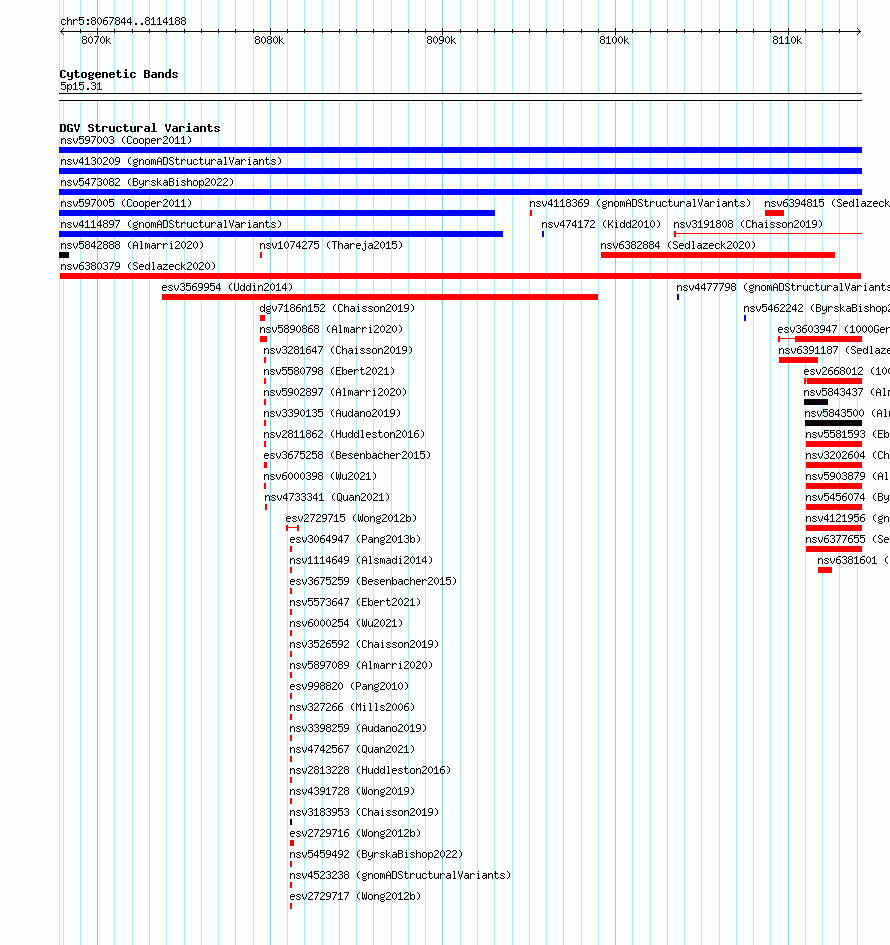
Task: Select nsv2813228 (Huddleston2016) entry
Action: click(x=370, y=771)
